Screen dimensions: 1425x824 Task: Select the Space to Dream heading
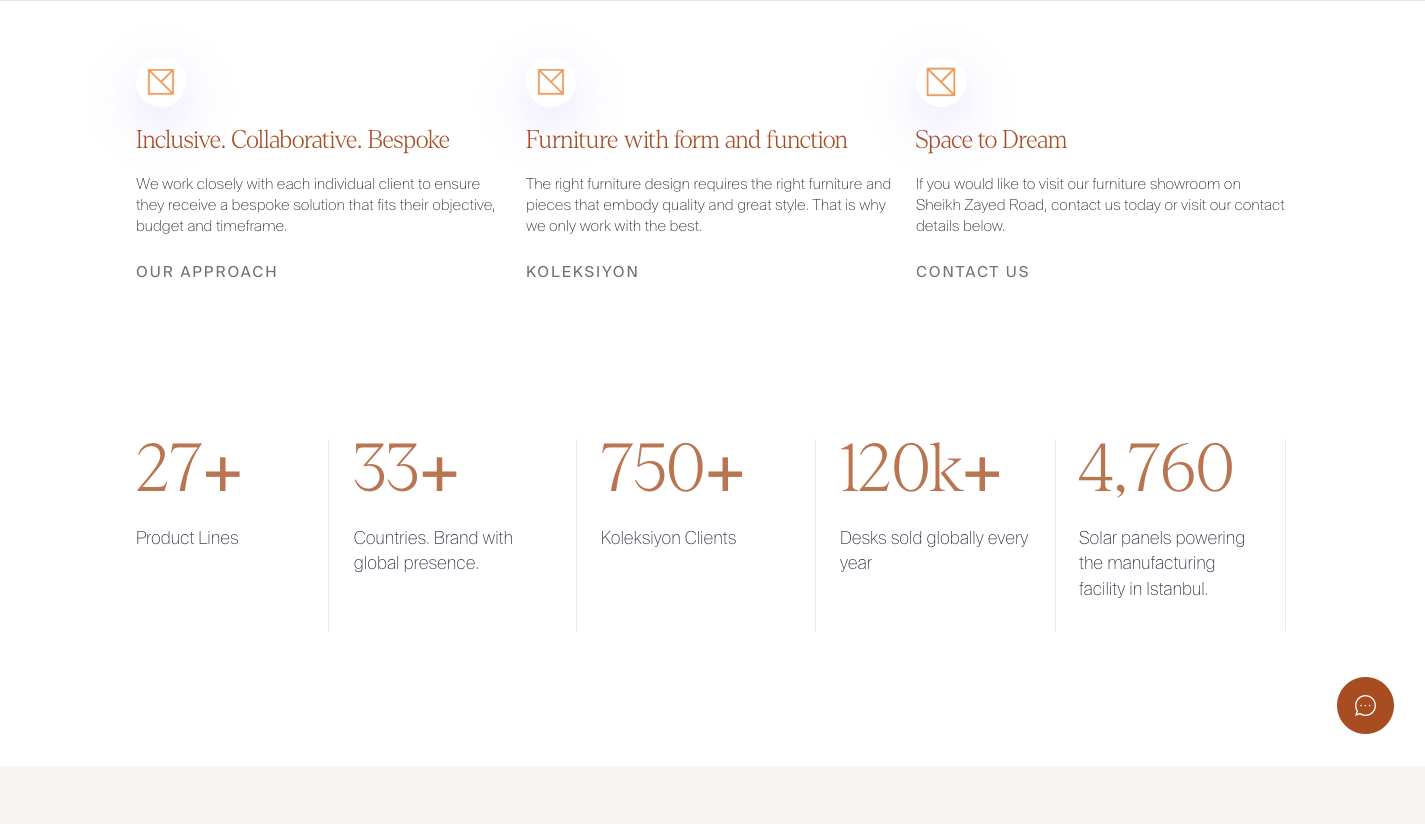[991, 140]
